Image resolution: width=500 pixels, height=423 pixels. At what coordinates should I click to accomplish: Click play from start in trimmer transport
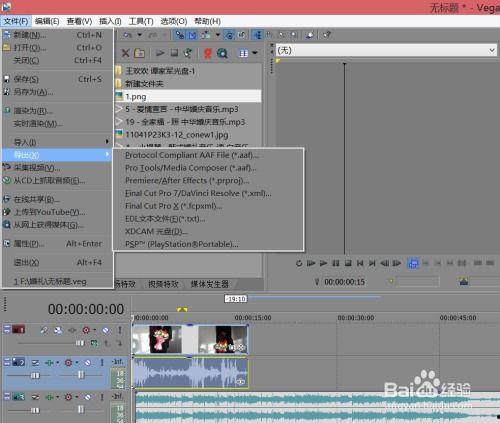[x=311, y=263]
